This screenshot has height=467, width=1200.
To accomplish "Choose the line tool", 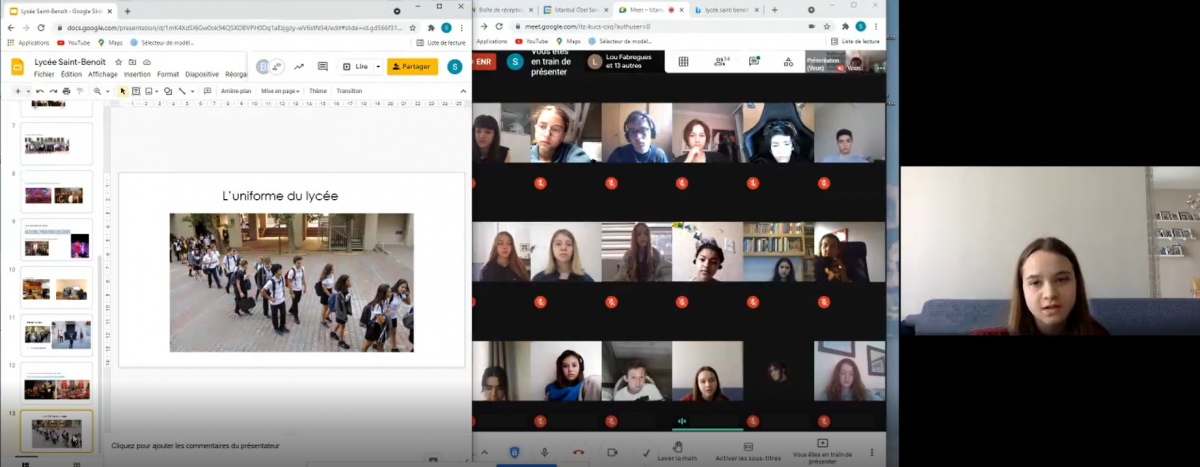I will pos(181,91).
